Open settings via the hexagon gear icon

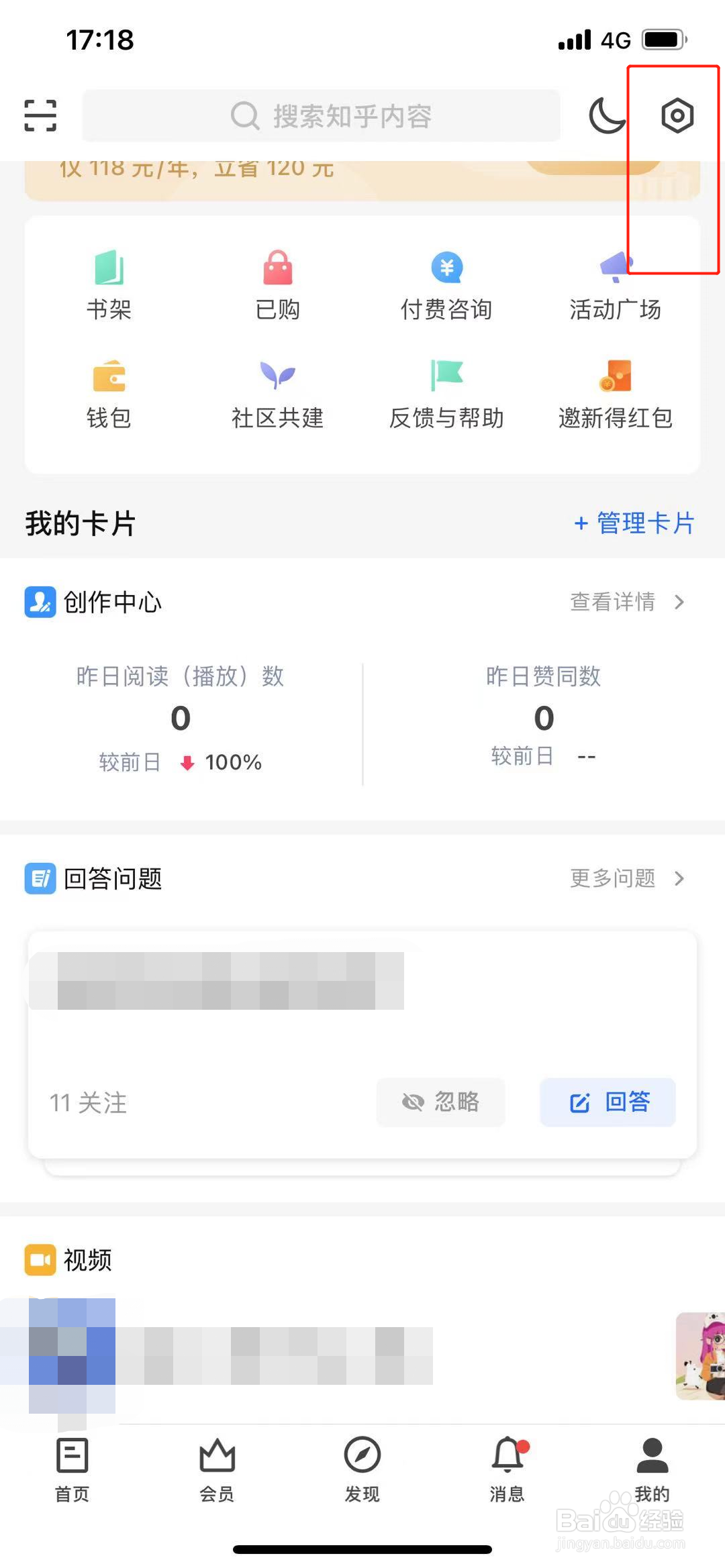coord(677,115)
